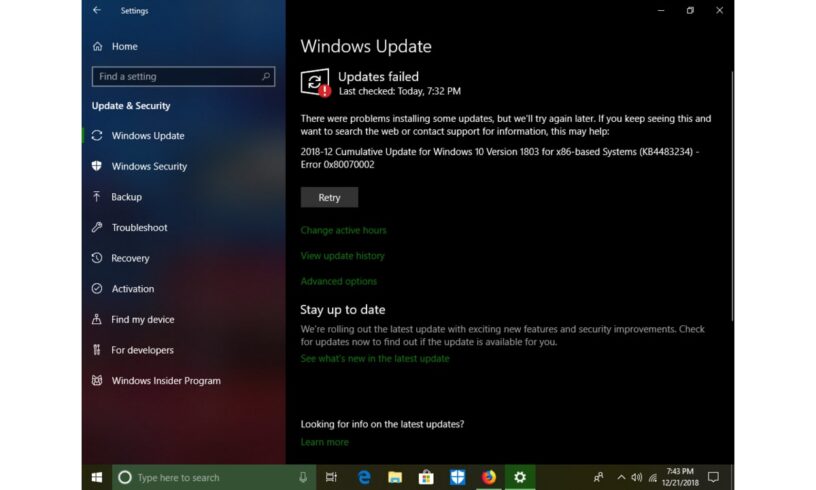The width and height of the screenshot is (816, 490).
Task: Switch to Firefox in the taskbar
Action: [489, 478]
